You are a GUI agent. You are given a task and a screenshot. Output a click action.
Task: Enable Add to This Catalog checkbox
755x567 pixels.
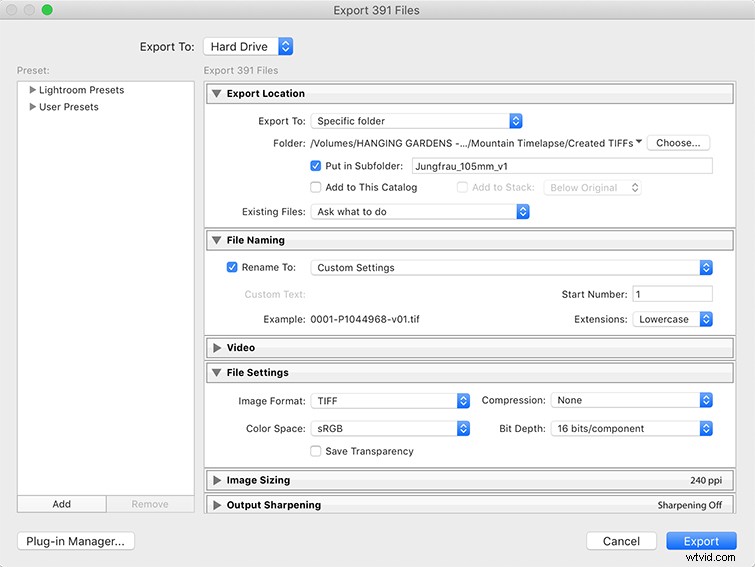(316, 187)
